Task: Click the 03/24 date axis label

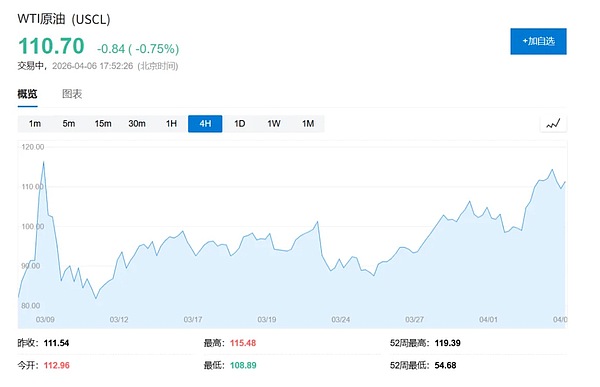Action: 341,319
